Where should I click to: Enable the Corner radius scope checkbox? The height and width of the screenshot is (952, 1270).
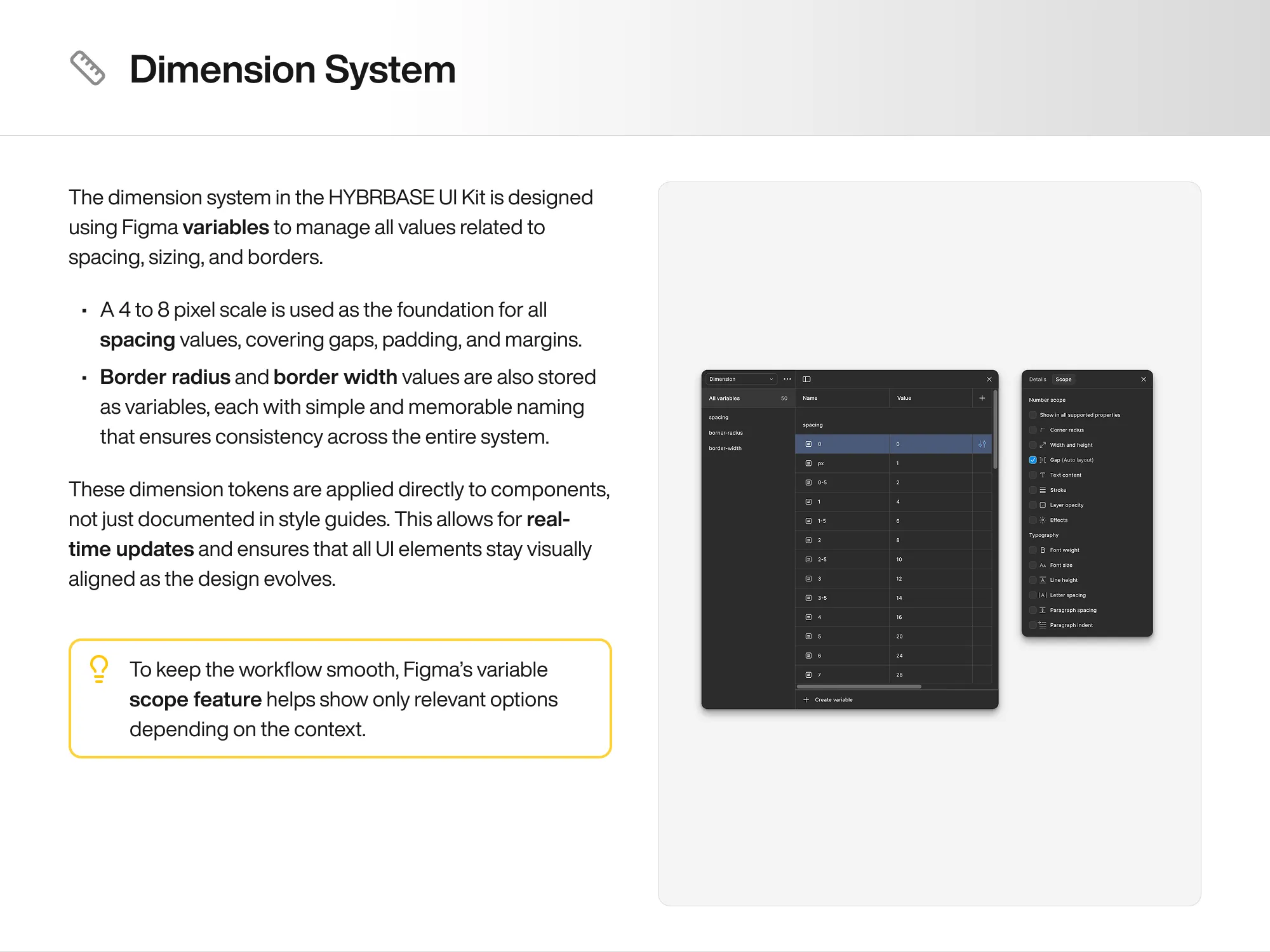1033,430
